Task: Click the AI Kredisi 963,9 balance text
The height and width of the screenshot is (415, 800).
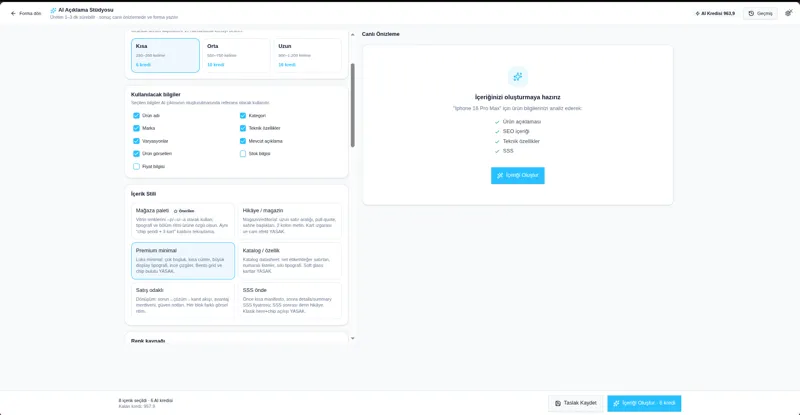Action: (718, 13)
